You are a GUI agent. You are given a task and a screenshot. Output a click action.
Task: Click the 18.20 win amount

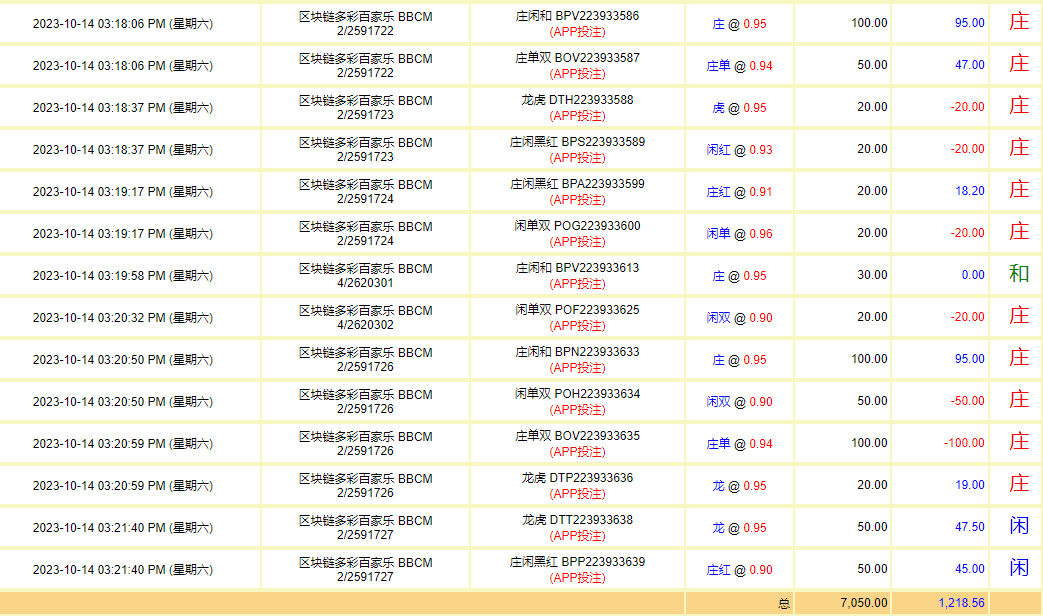(969, 191)
